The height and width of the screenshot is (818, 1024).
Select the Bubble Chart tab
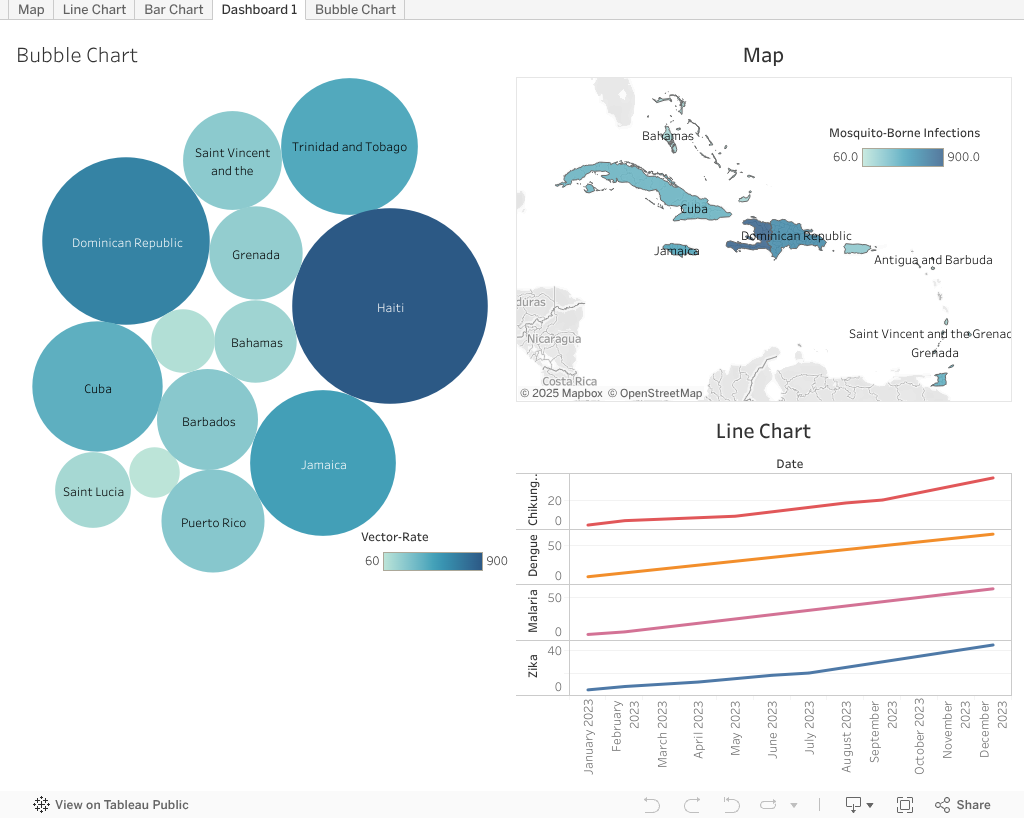tap(355, 10)
